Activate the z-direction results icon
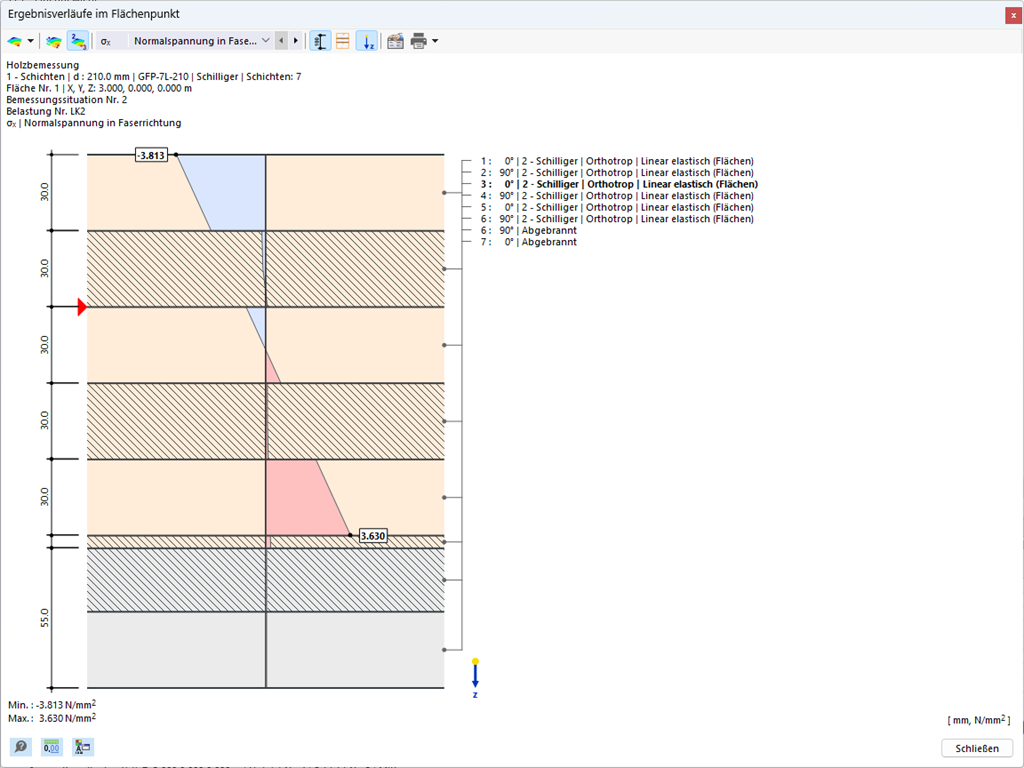Viewport: 1024px width, 768px height. 368,40
